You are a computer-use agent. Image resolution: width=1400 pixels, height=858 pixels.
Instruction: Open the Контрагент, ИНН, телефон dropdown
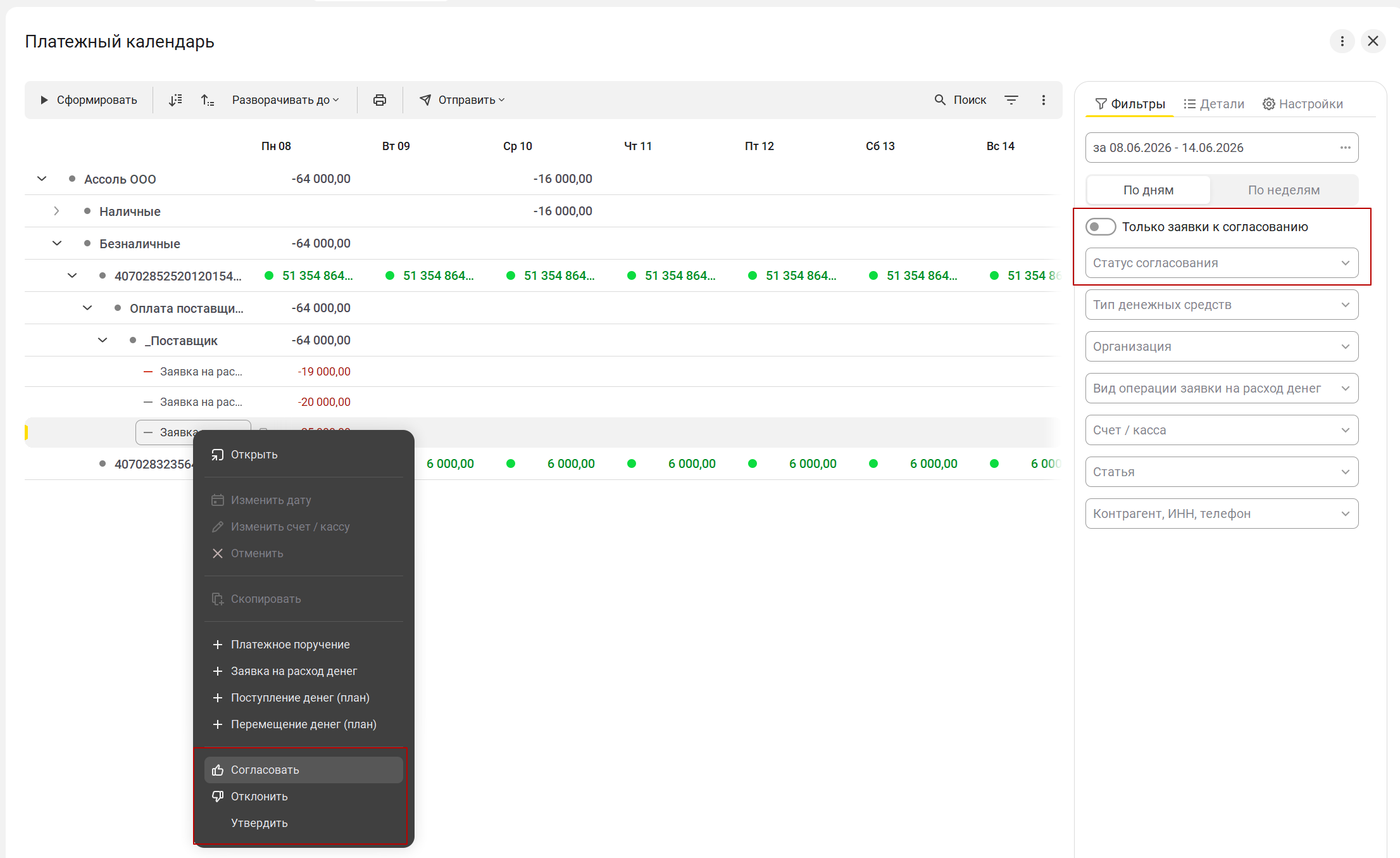(x=1222, y=514)
